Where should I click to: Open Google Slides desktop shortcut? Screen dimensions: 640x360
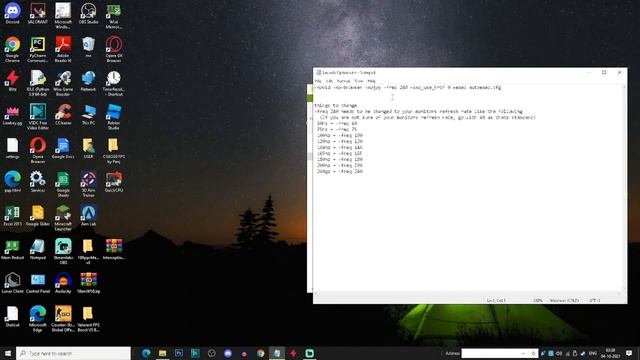(x=38, y=215)
